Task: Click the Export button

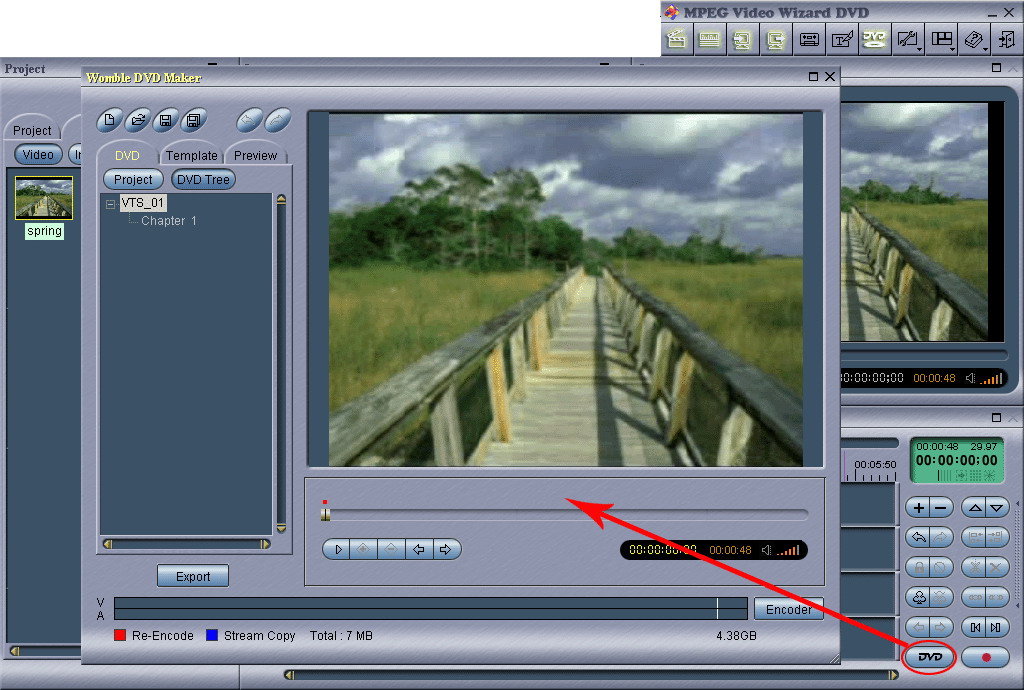Action: (193, 576)
